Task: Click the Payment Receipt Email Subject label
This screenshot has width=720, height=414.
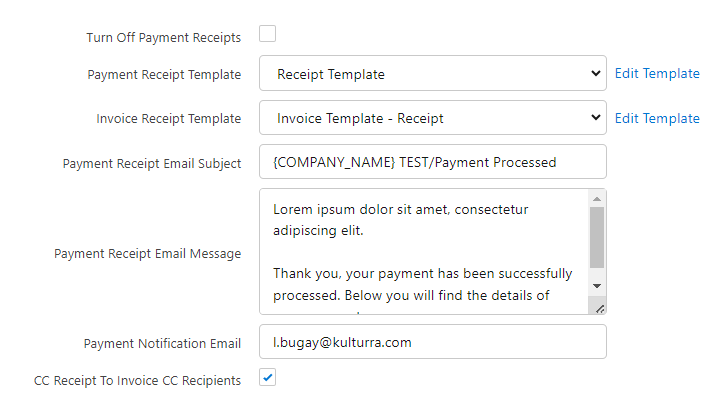Action: coord(152,163)
